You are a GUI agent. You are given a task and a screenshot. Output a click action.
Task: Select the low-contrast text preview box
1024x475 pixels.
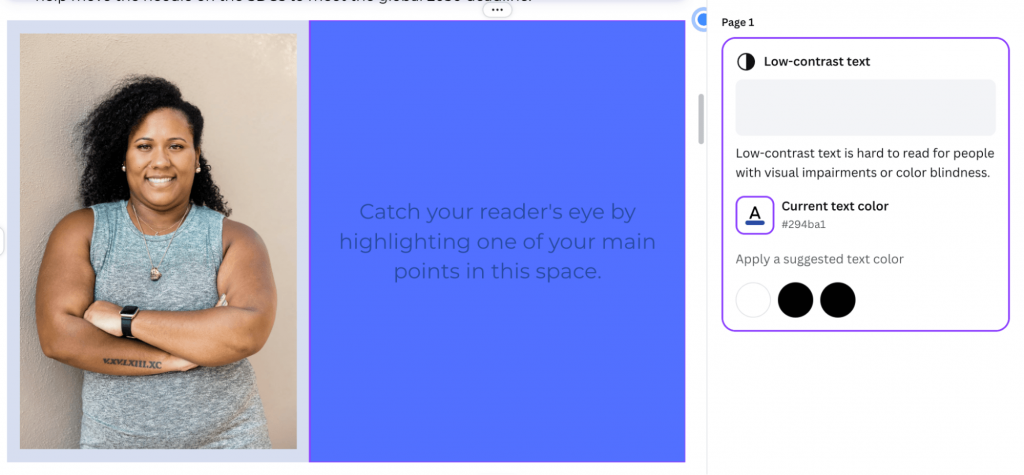point(865,107)
